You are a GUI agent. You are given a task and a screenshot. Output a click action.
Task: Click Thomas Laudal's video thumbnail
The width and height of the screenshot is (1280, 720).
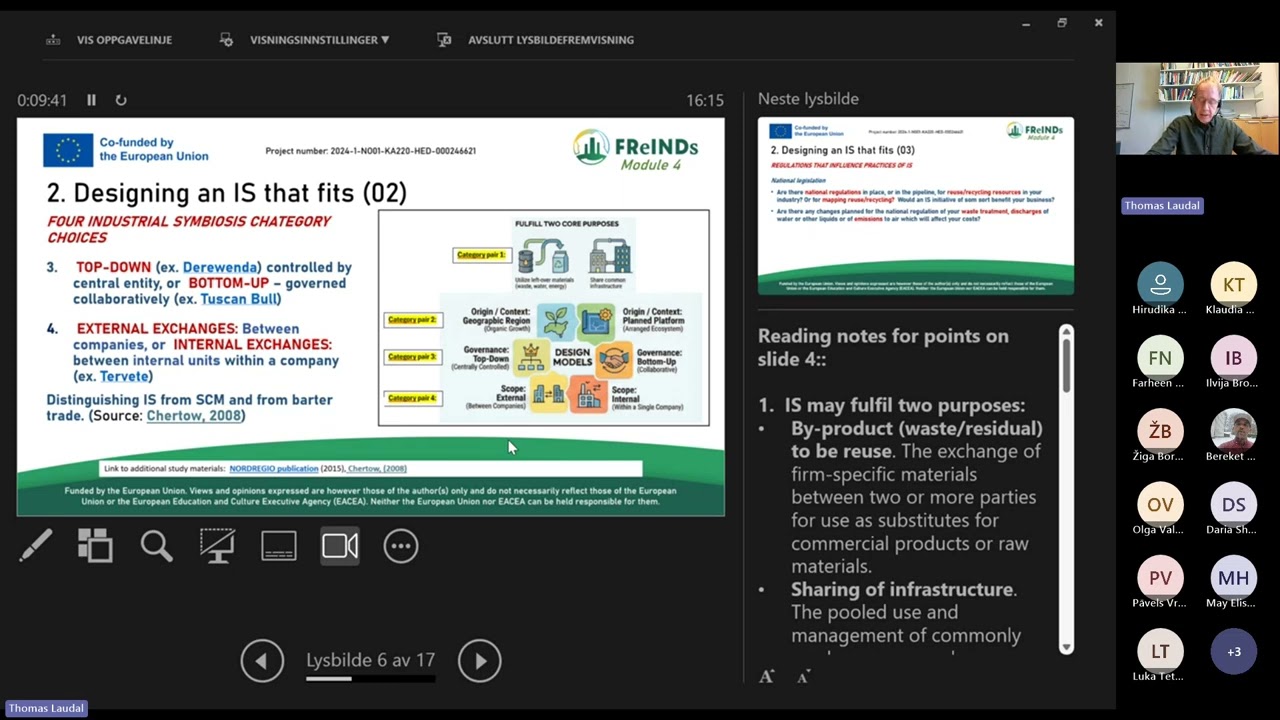click(x=1197, y=109)
